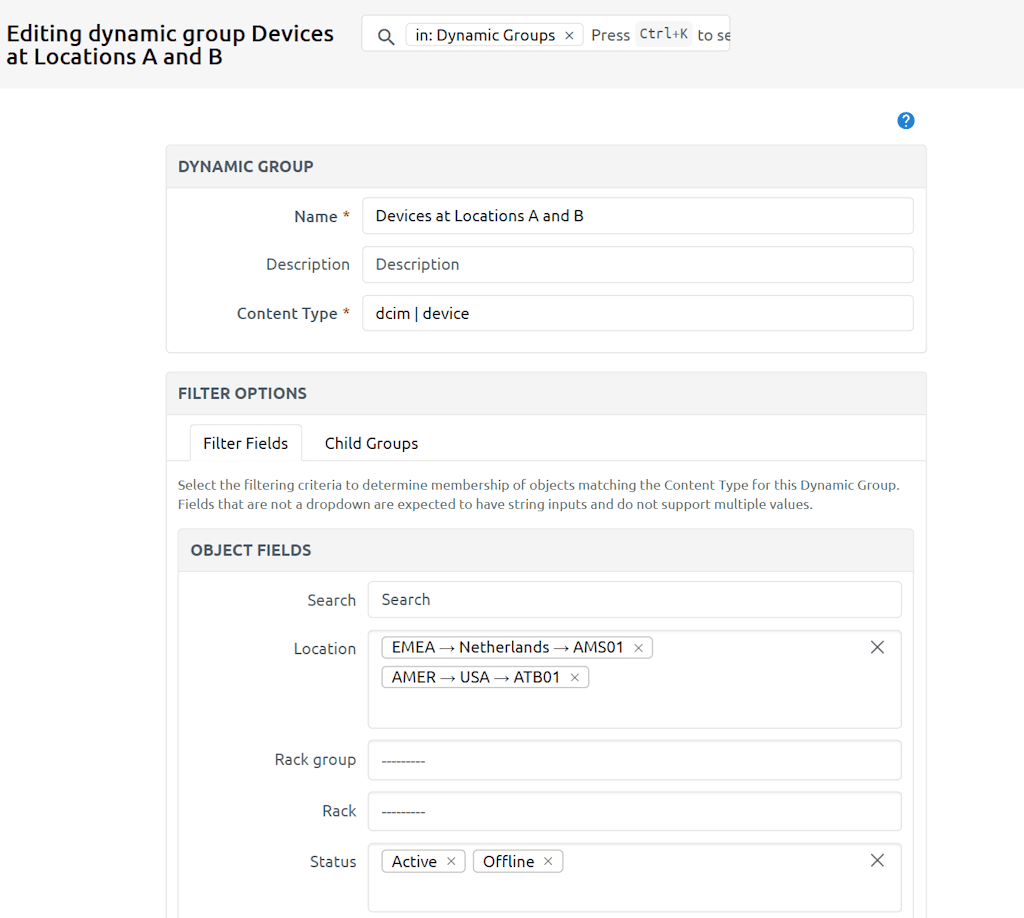The image size is (1024, 918).
Task: Open the Content Type selector
Action: coord(638,313)
